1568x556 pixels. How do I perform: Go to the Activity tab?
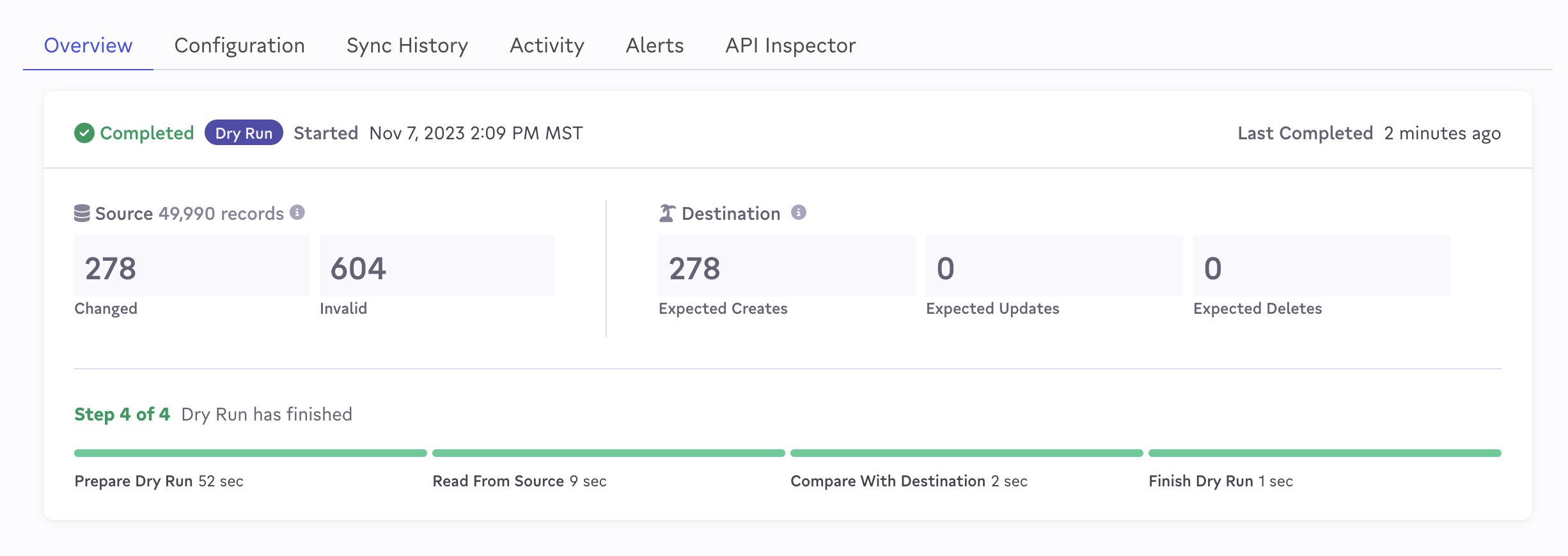click(547, 45)
